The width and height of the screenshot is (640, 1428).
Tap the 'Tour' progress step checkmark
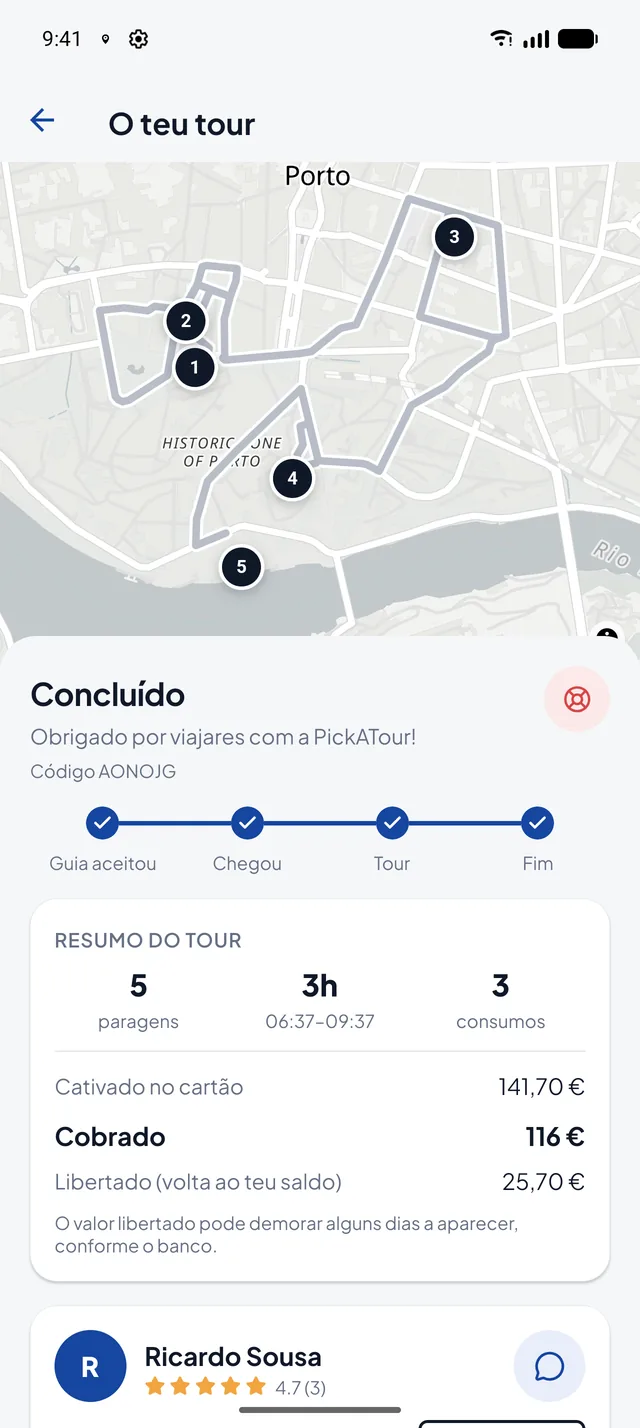(x=392, y=824)
